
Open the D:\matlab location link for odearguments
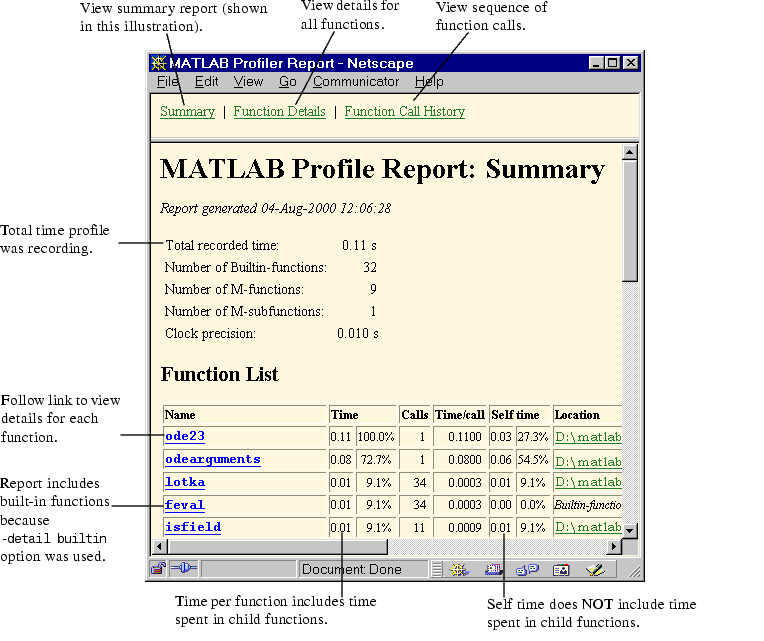[x=588, y=461]
